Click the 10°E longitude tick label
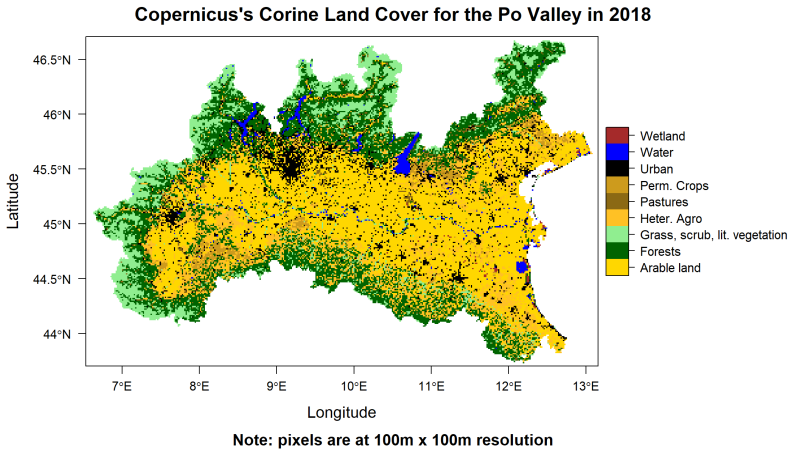The image size is (793, 455). point(354,387)
